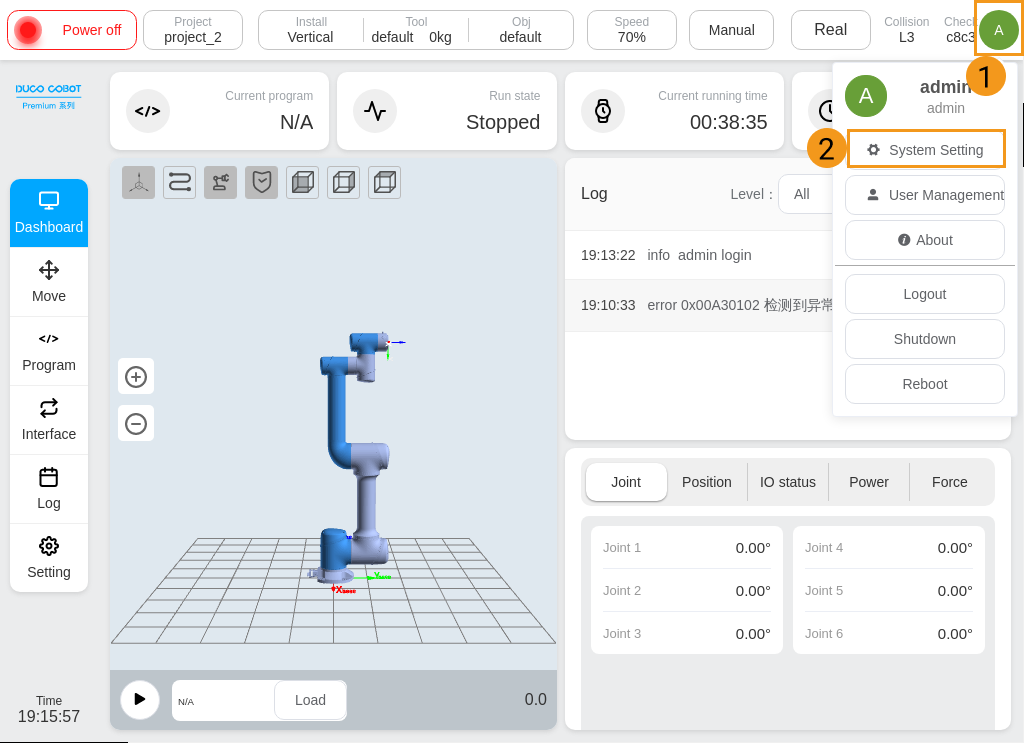Image resolution: width=1024 pixels, height=743 pixels.
Task: Click the green admin avatar icon
Action: coord(998,30)
